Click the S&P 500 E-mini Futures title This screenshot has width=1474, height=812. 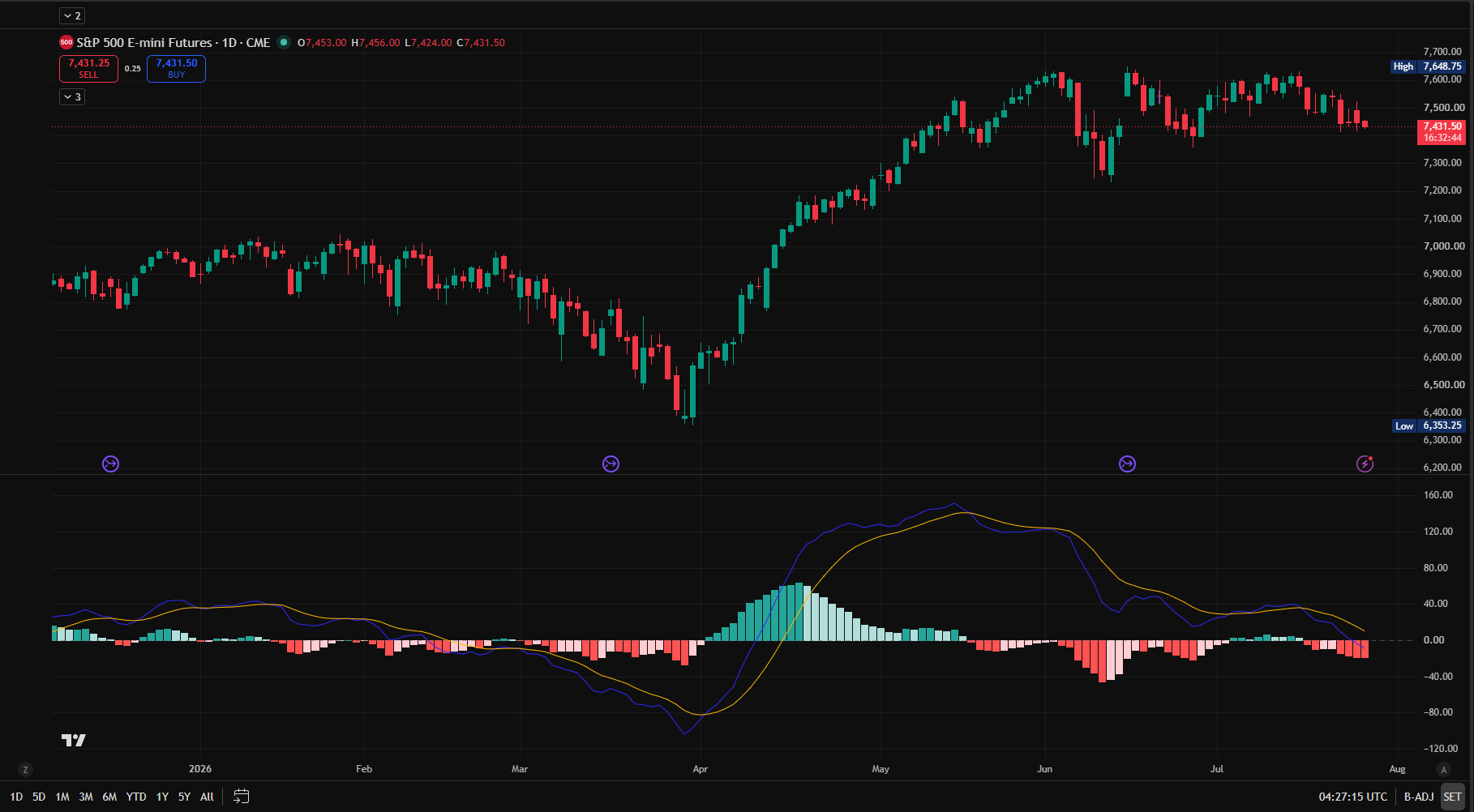pos(174,42)
